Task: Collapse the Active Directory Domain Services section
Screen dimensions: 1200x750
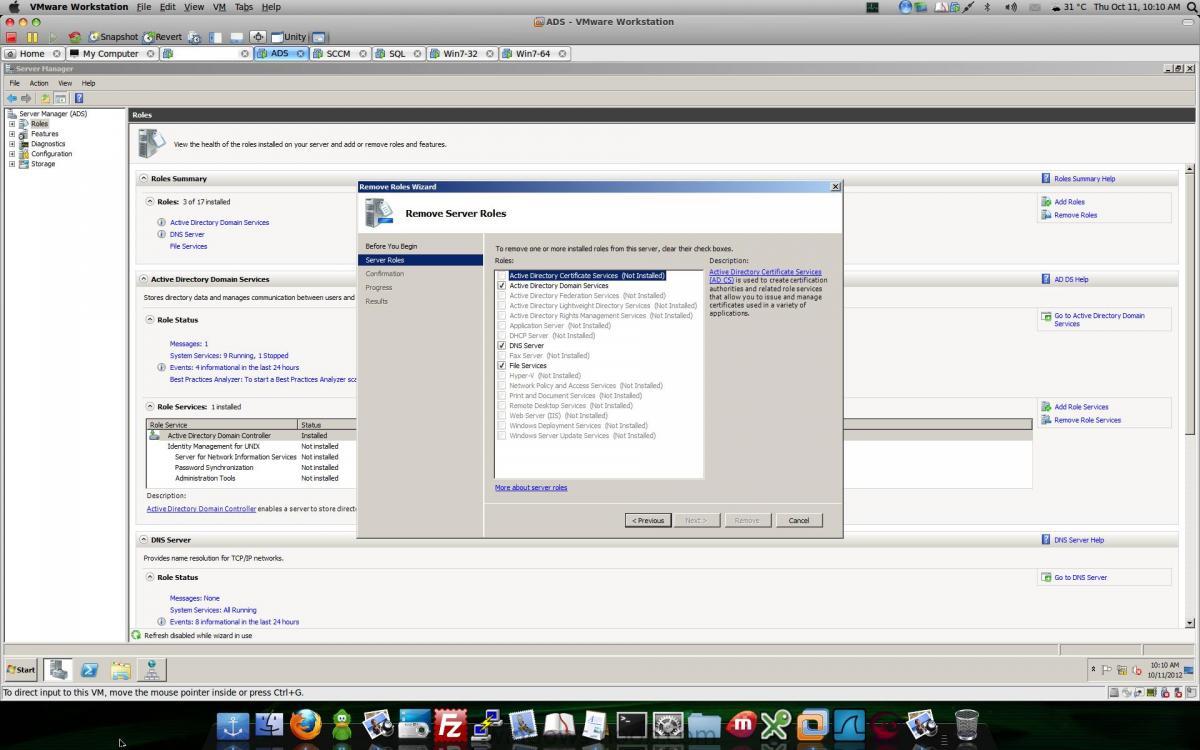Action: pyautogui.click(x=143, y=280)
